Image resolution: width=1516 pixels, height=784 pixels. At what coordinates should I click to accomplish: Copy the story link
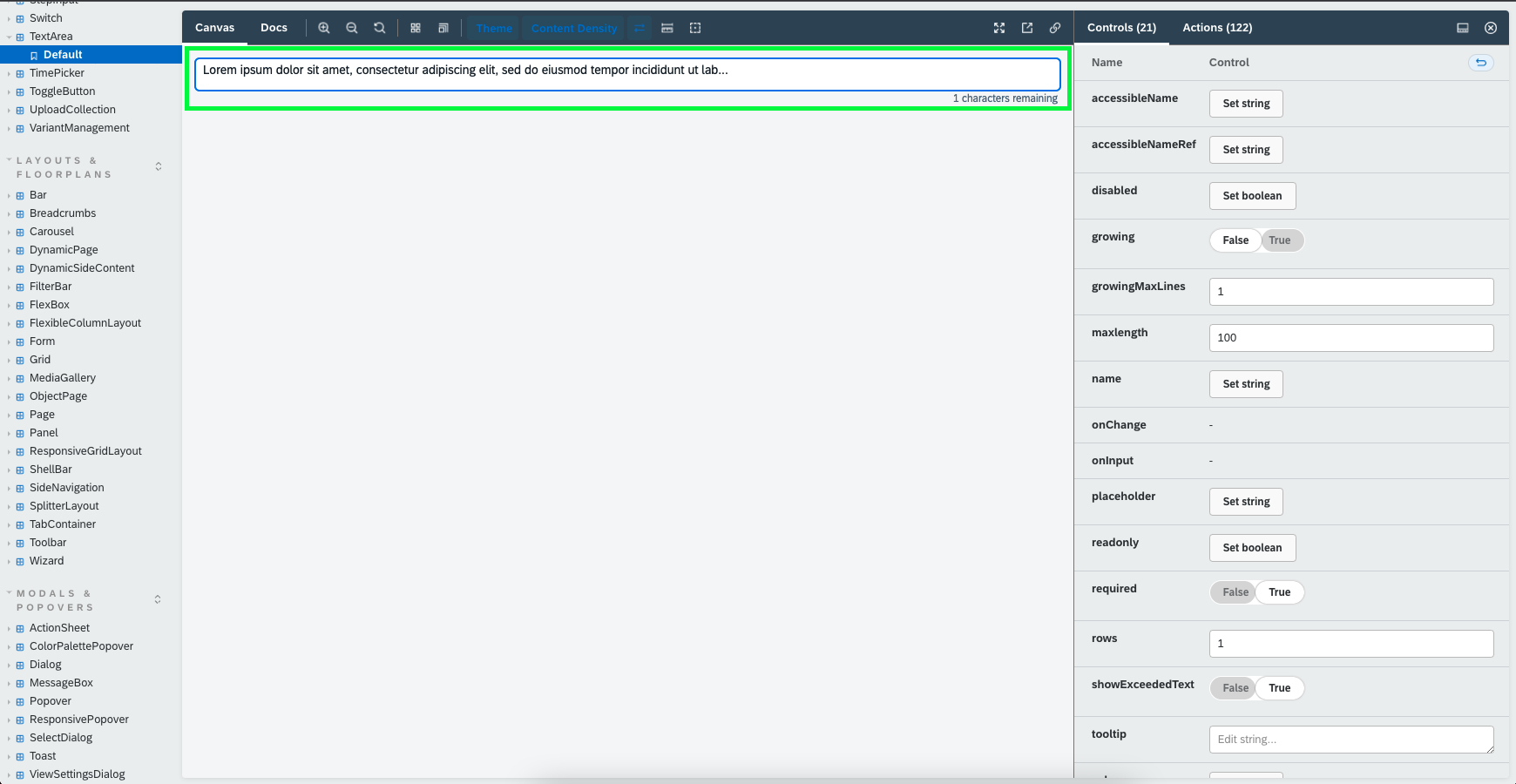click(x=1055, y=28)
